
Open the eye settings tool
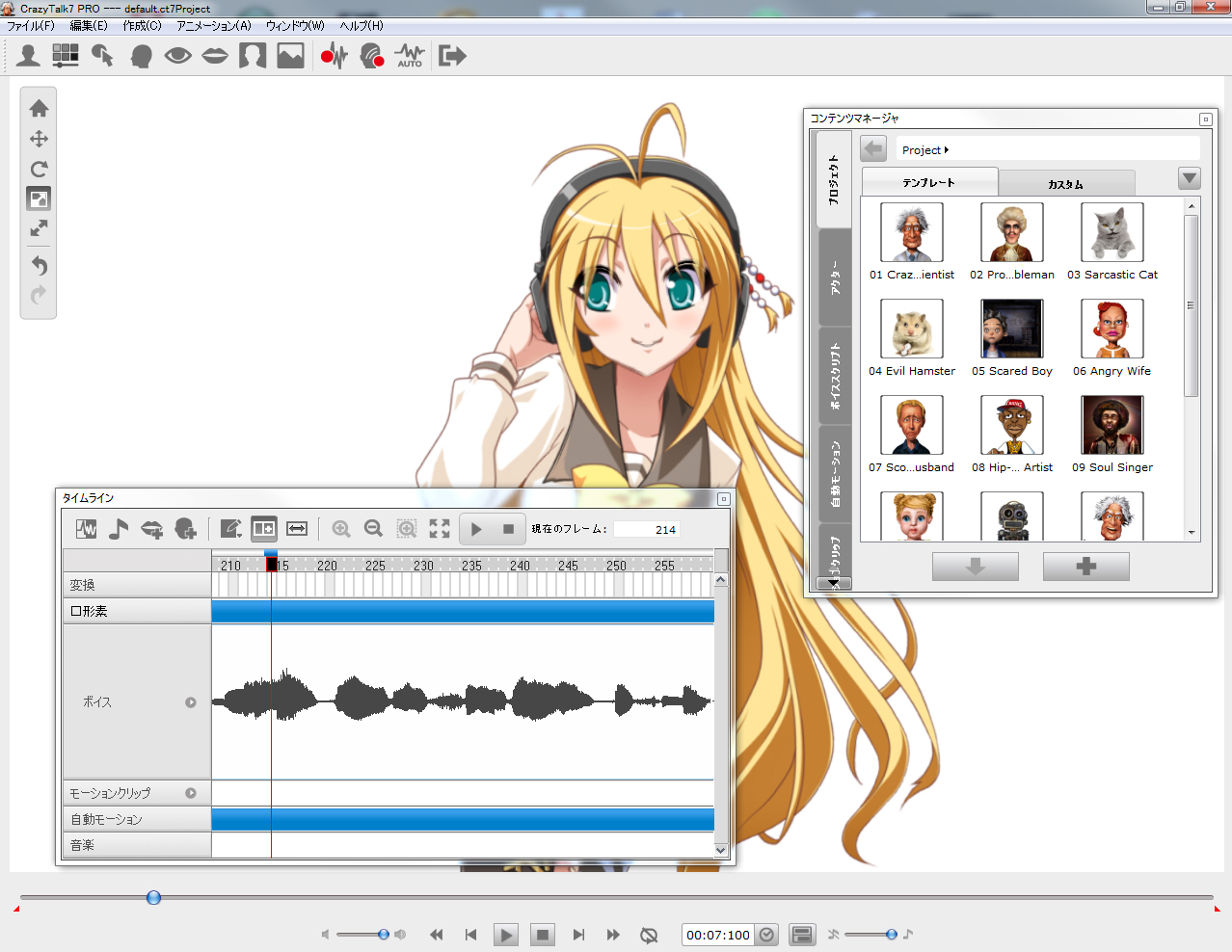tap(177, 56)
